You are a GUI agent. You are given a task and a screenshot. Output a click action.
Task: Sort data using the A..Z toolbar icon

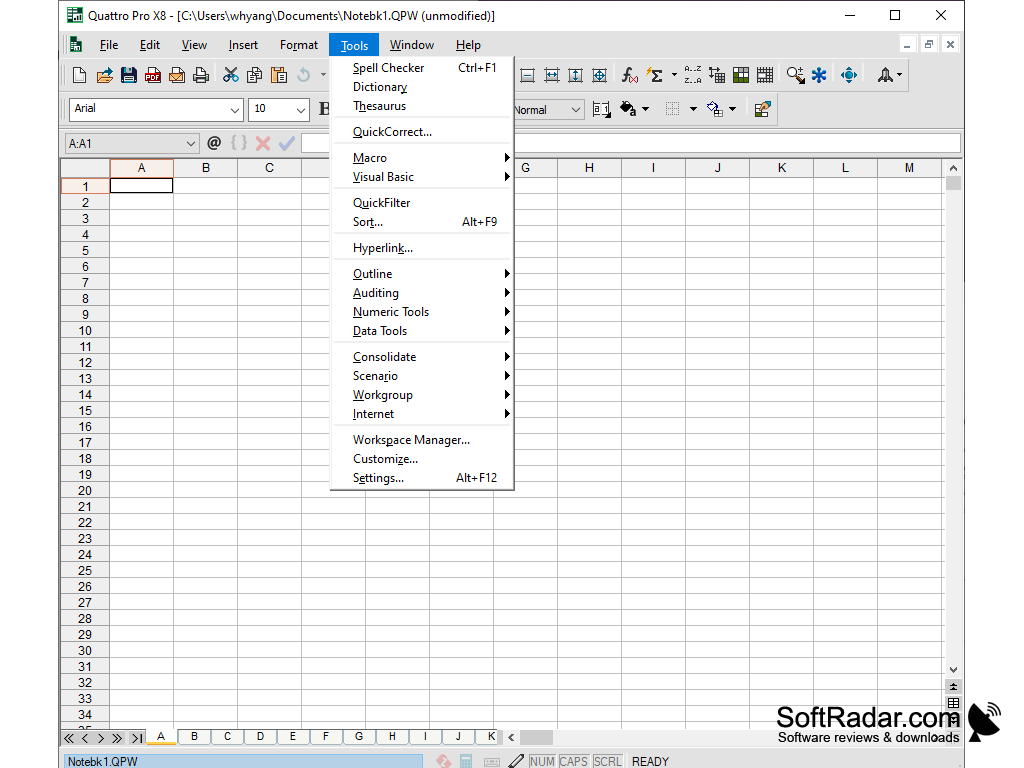[692, 74]
